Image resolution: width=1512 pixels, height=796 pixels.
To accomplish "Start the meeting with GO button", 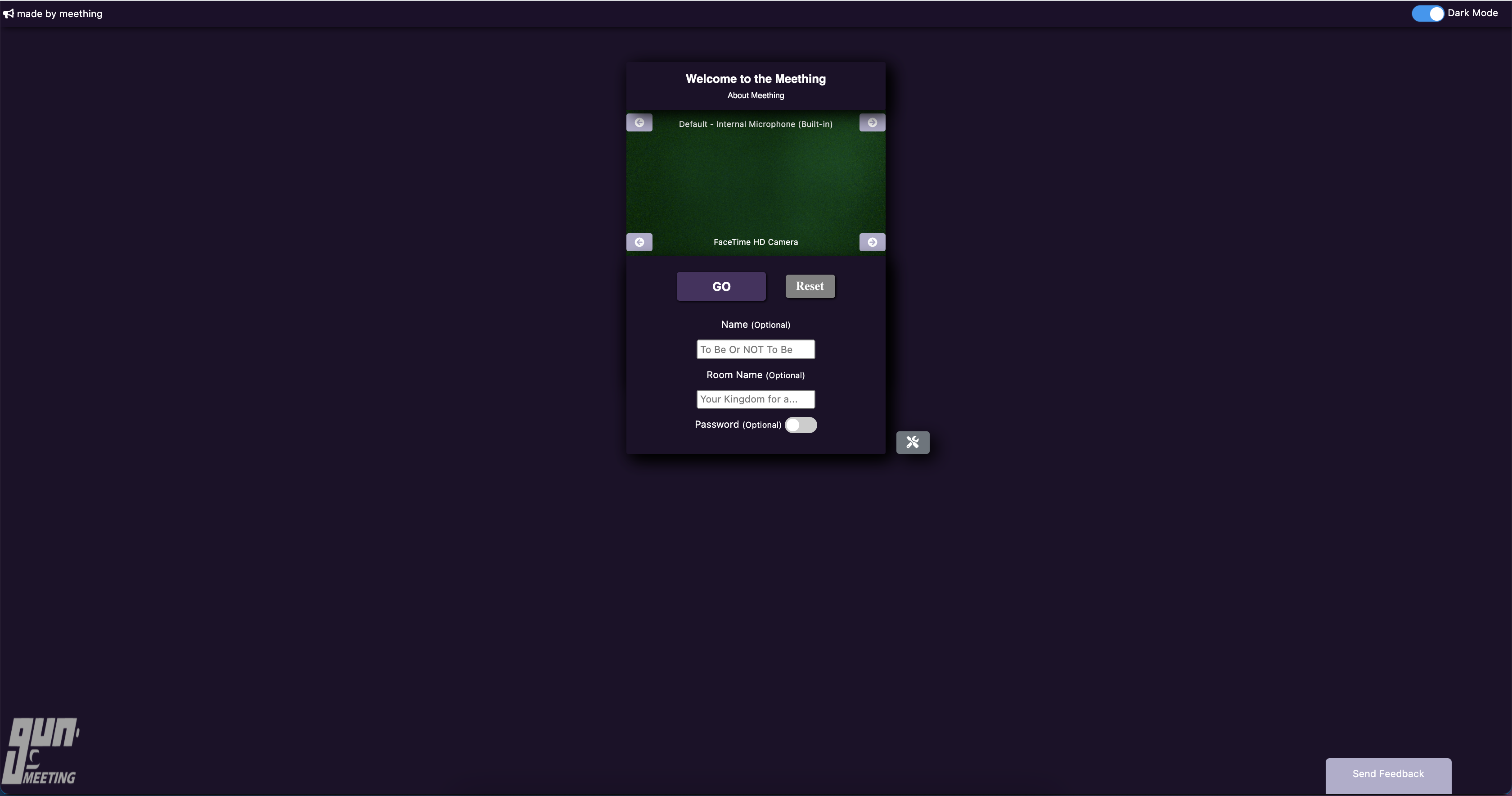I will point(721,286).
